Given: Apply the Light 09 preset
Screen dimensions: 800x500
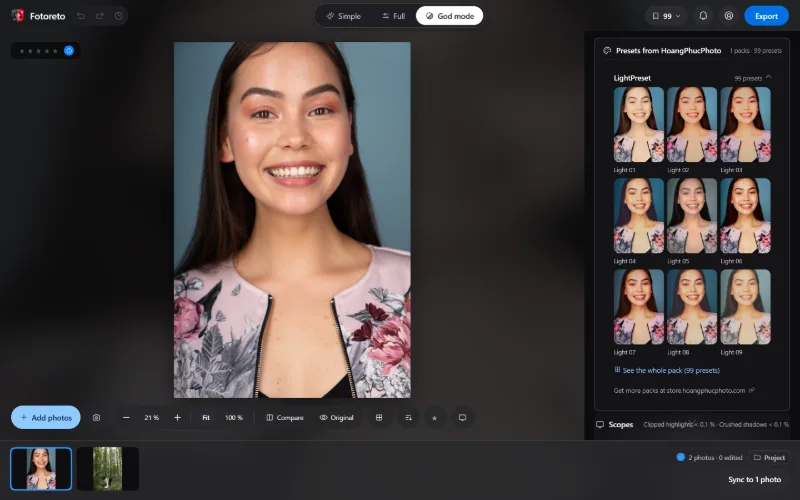Looking at the screenshot, I should (x=745, y=307).
